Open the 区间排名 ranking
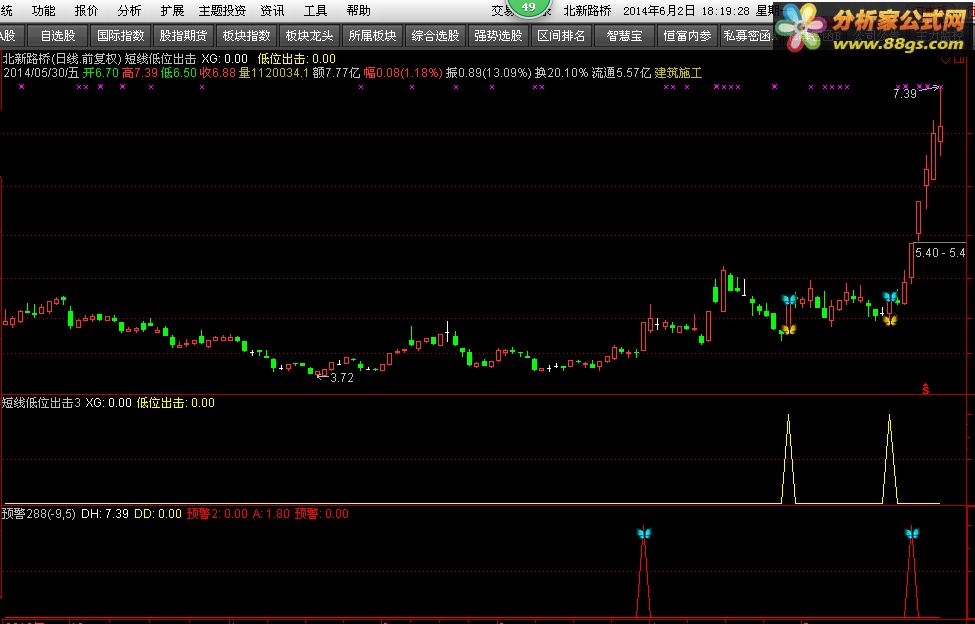Image resolution: width=975 pixels, height=624 pixels. pos(561,36)
